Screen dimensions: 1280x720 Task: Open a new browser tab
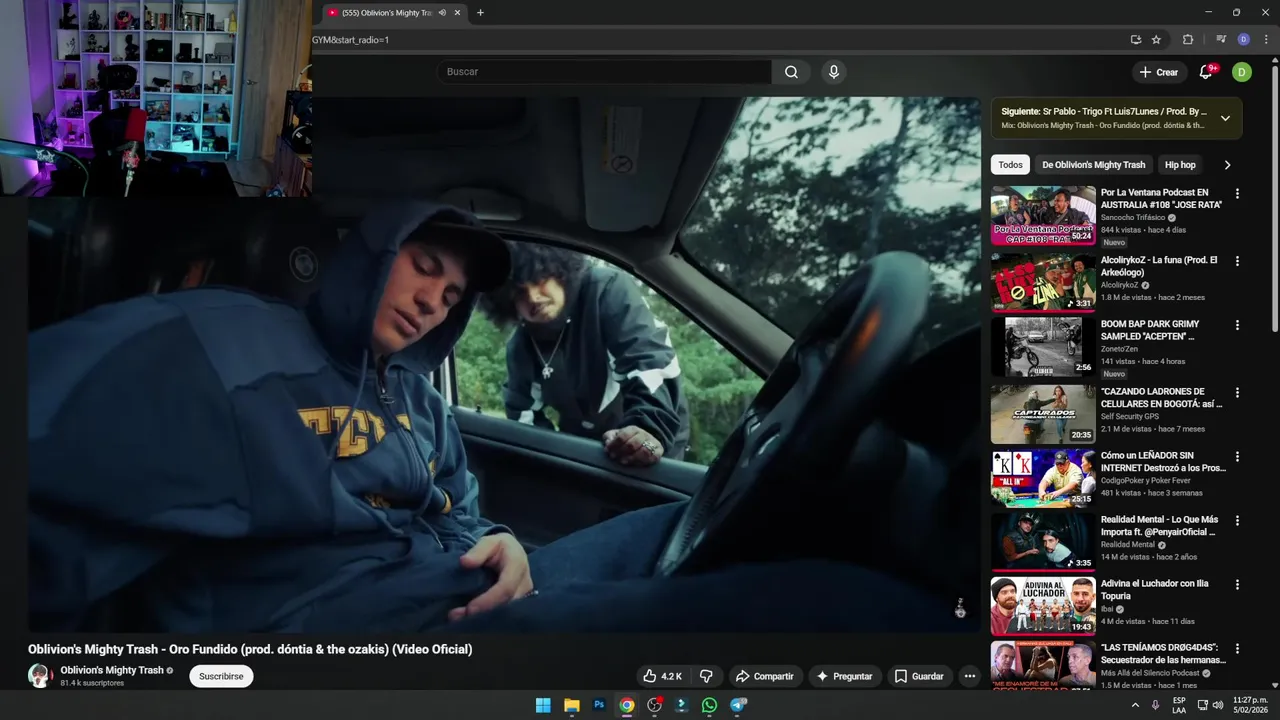coord(480,13)
